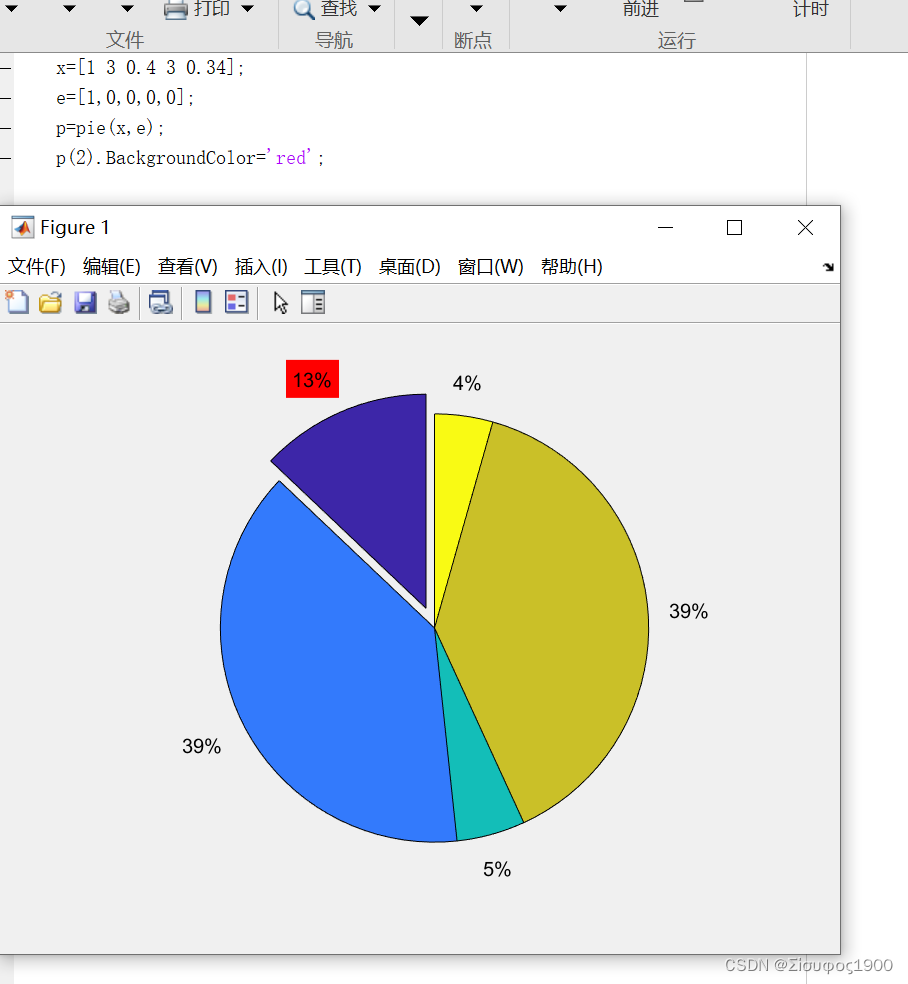Viewport: 908px width, 984px height.
Task: Open the 工具(T) menu
Action: 333,266
